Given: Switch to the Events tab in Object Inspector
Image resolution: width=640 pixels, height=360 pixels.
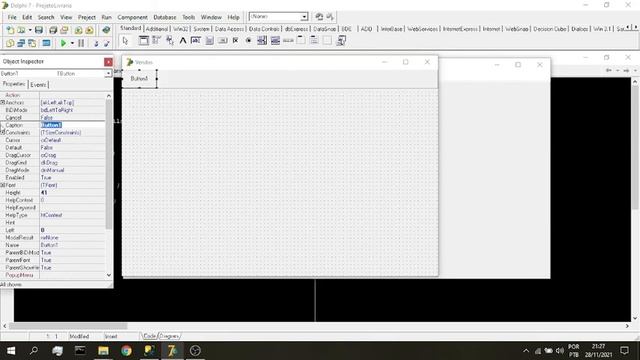Looking at the screenshot, I should tap(38, 85).
